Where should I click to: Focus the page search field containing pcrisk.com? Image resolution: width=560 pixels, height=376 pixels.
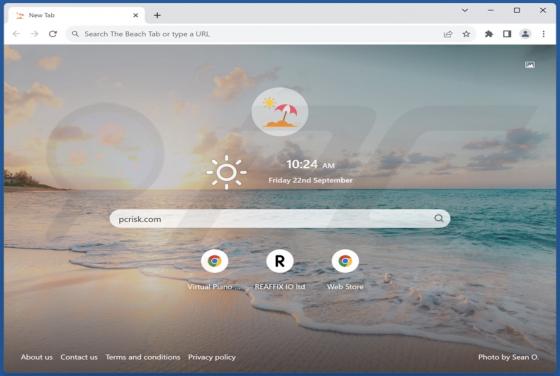280,219
